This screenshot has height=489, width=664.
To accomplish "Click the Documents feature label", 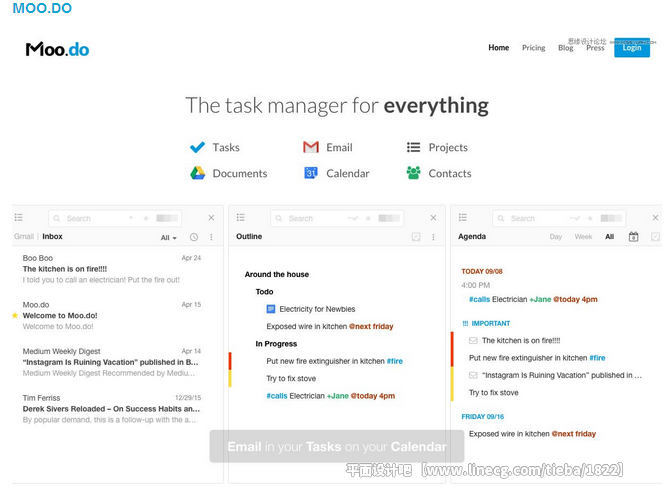I will point(240,173).
